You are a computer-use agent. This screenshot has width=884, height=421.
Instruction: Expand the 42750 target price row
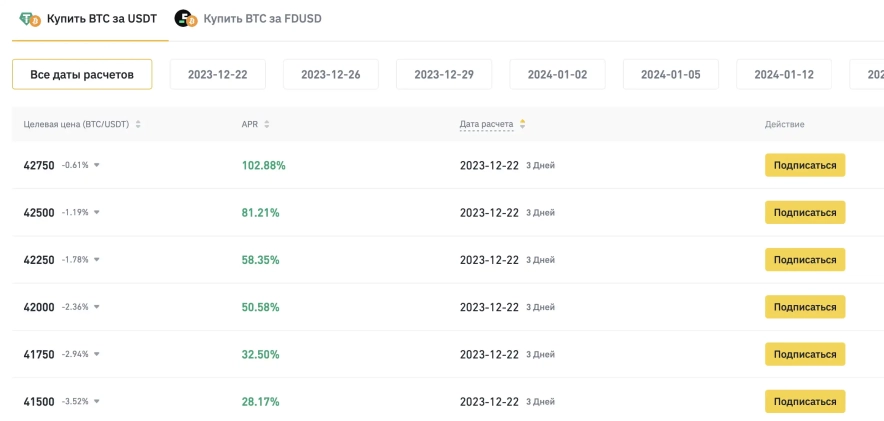[x=97, y=166]
